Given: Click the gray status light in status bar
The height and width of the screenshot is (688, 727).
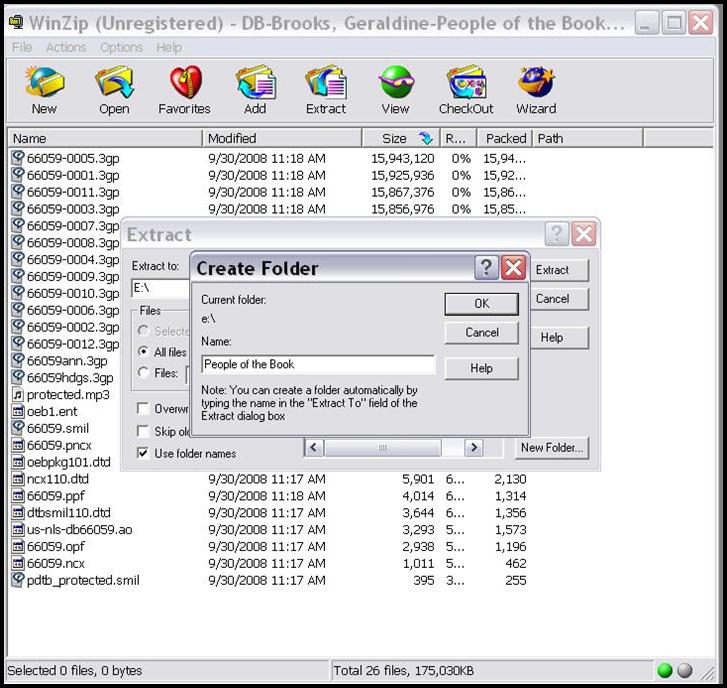Looking at the screenshot, I should [685, 670].
